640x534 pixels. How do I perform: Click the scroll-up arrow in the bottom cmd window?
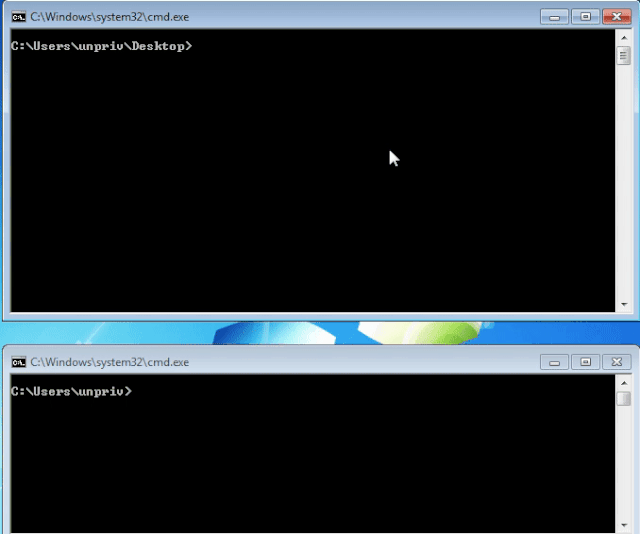[624, 383]
